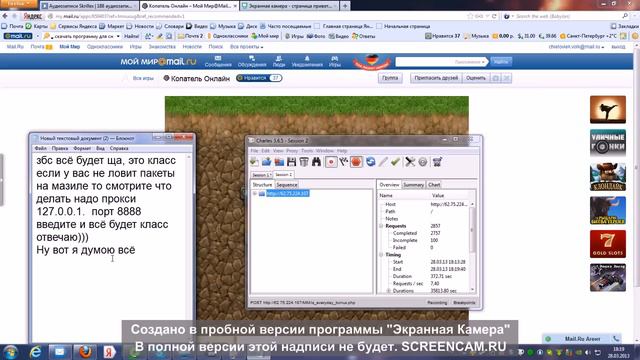
Task: Toggle the red record button in Charles
Action: 331,162
